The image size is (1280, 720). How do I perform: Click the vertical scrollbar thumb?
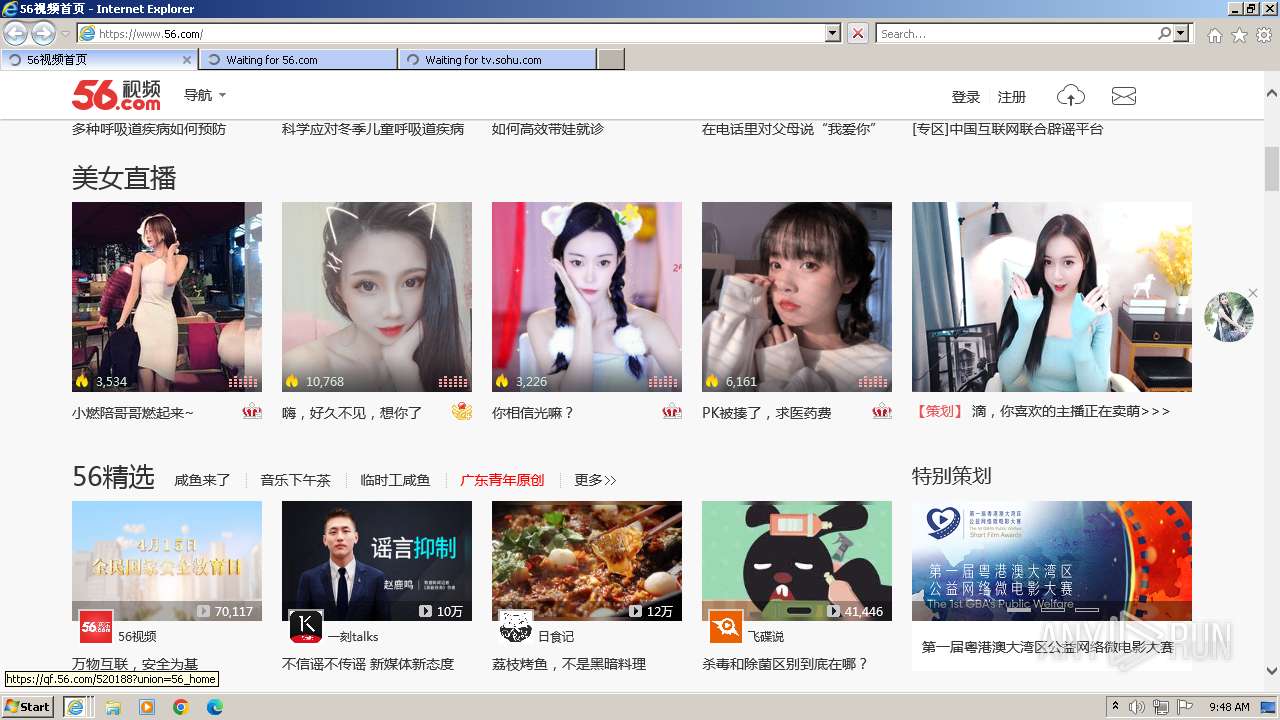(x=1272, y=168)
